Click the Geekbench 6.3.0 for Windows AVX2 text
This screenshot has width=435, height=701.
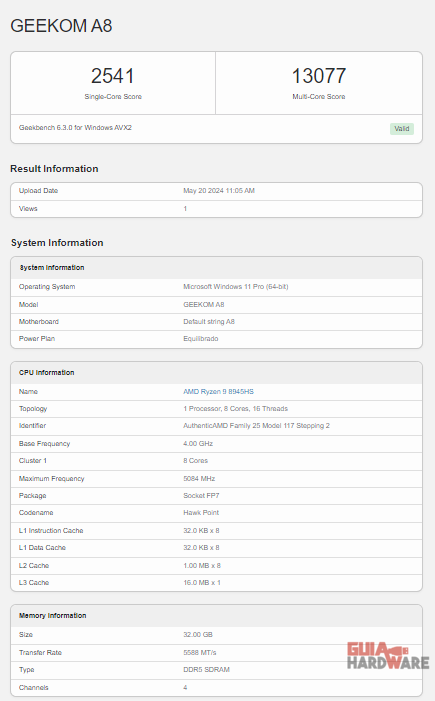pos(75,128)
